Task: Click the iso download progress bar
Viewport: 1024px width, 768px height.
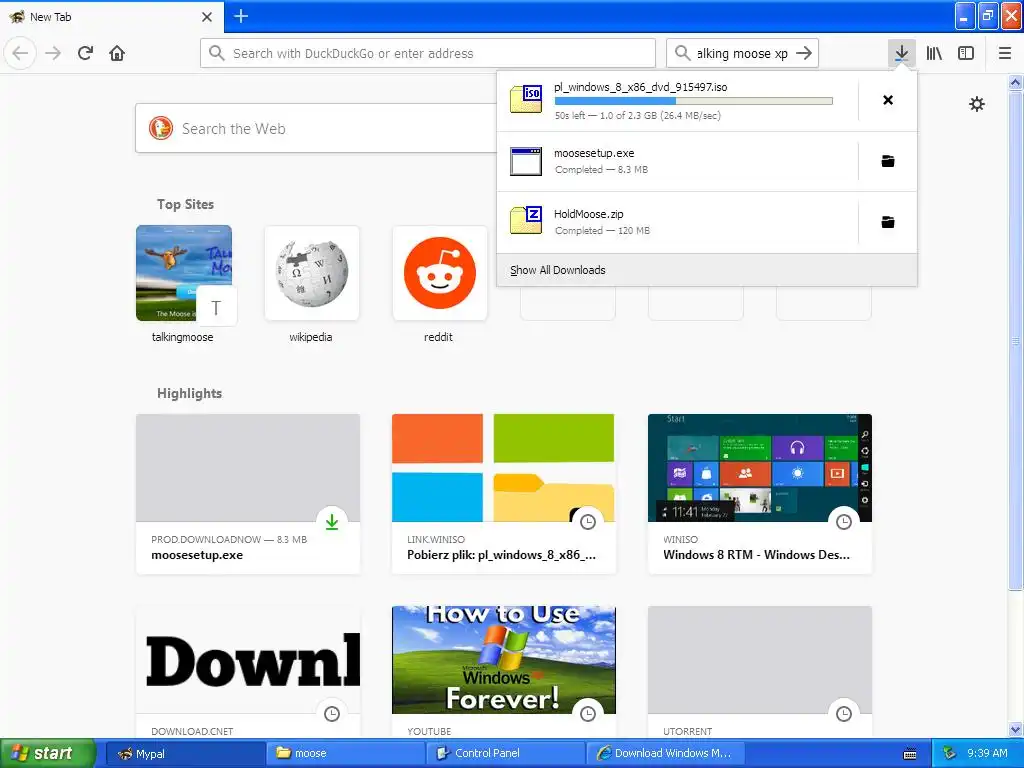Action: (694, 101)
